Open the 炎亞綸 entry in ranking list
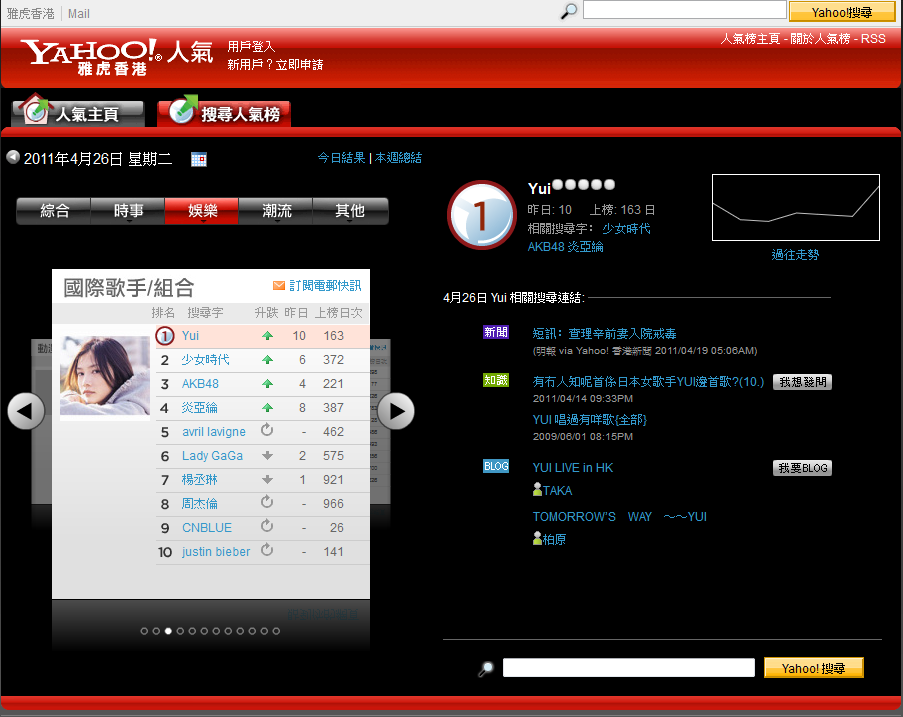903x717 pixels. tap(200, 408)
